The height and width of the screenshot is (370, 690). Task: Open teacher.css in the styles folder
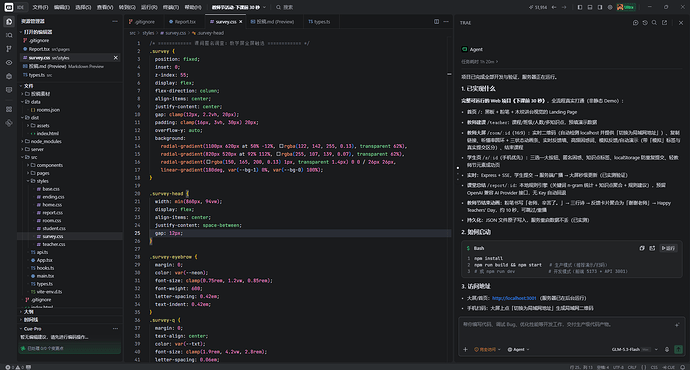[x=54, y=244]
